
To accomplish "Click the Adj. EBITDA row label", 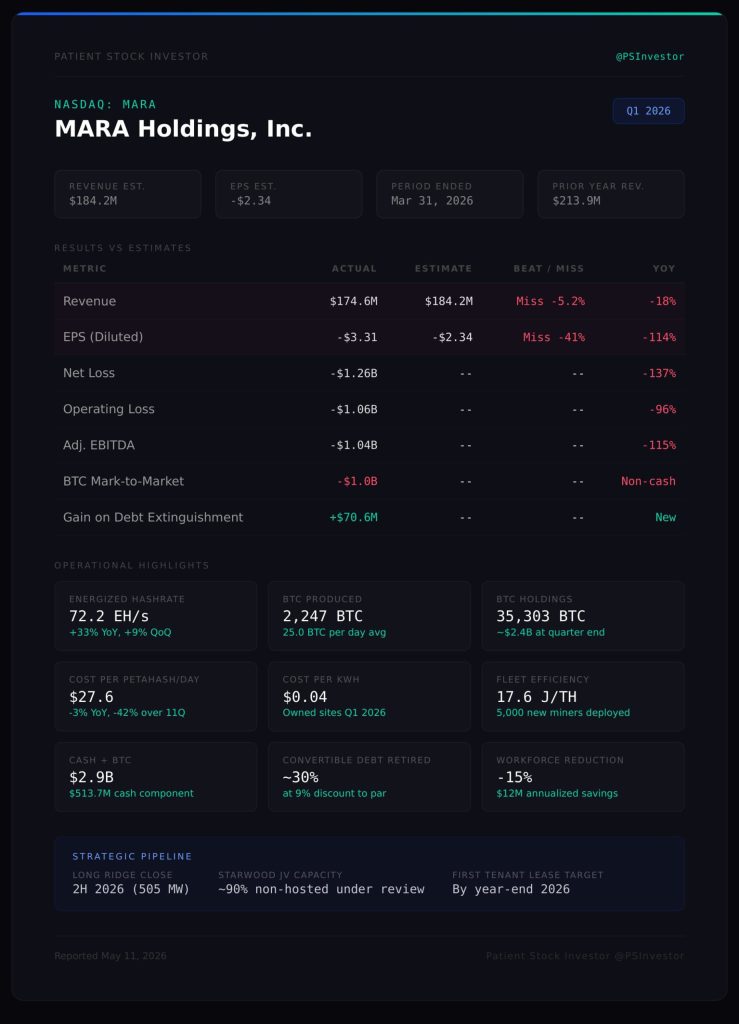I will click(x=99, y=445).
